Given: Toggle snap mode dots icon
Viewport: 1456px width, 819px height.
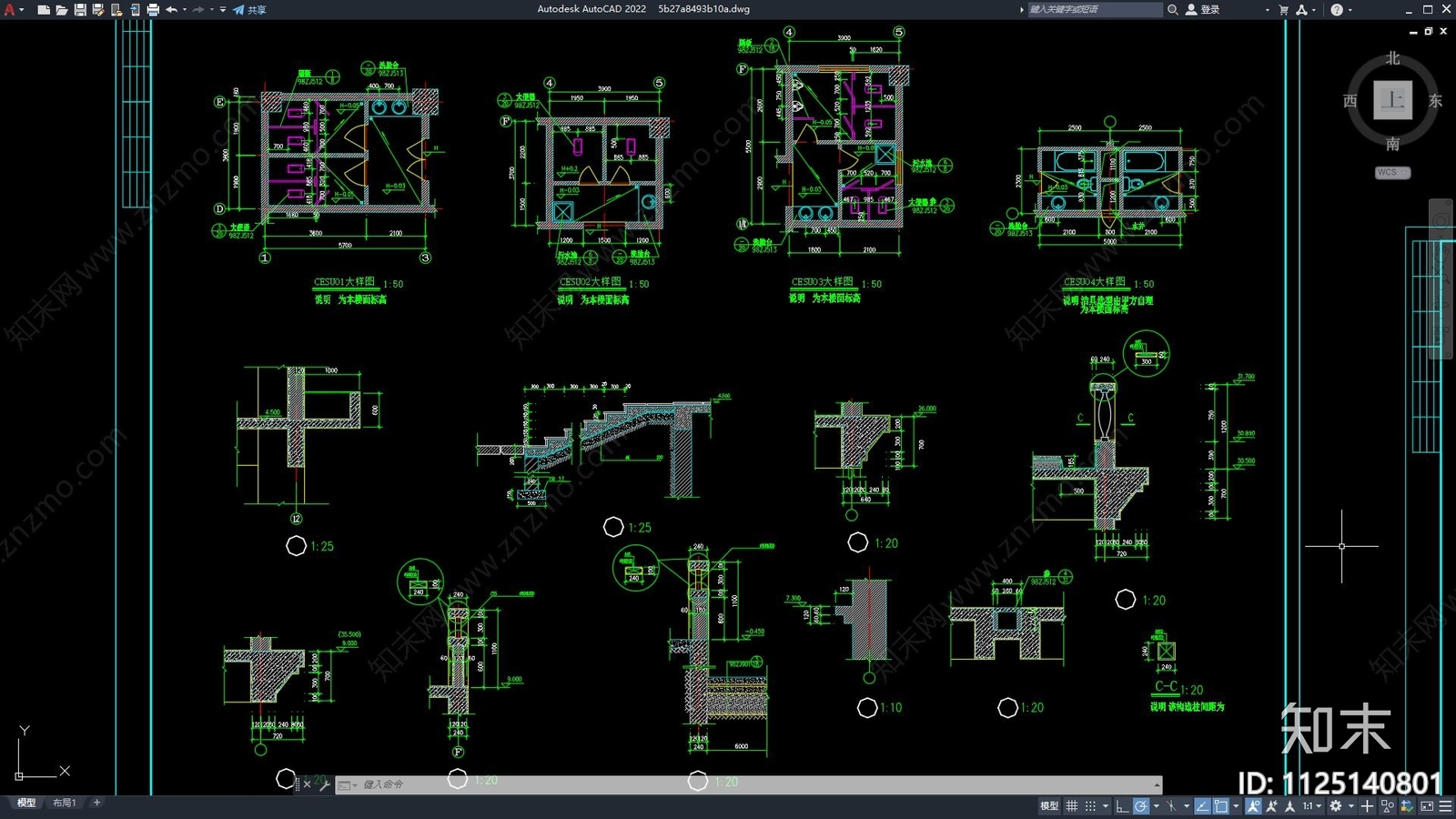Looking at the screenshot, I should [1090, 806].
